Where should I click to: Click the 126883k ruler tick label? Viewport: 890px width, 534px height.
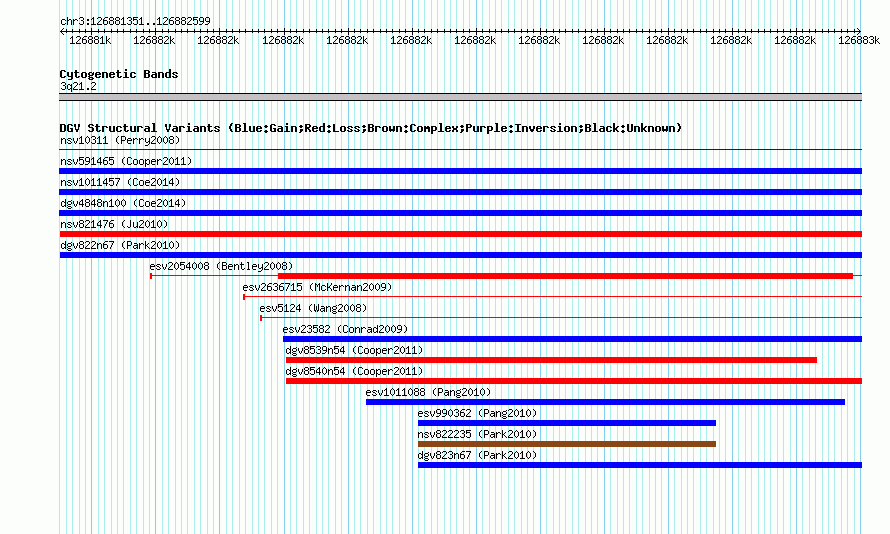[859, 40]
